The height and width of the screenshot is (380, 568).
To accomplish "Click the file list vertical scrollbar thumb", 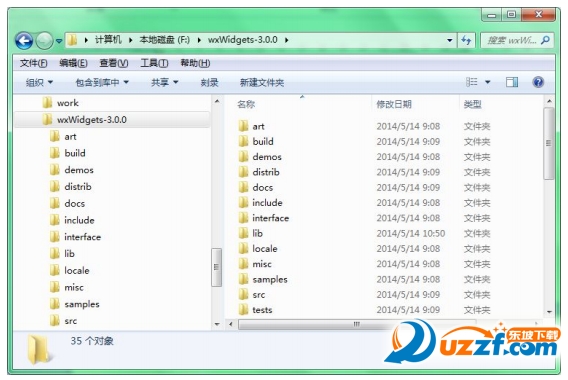I will coord(549,143).
